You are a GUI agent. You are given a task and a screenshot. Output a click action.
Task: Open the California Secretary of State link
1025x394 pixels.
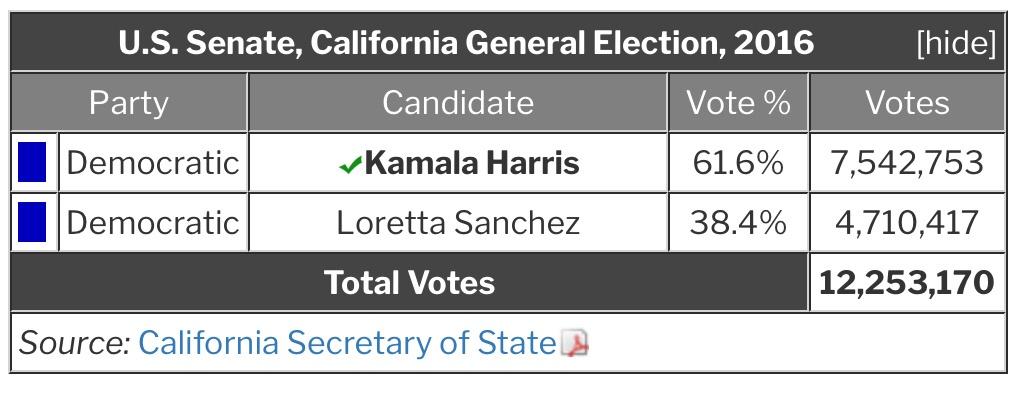[x=347, y=342]
